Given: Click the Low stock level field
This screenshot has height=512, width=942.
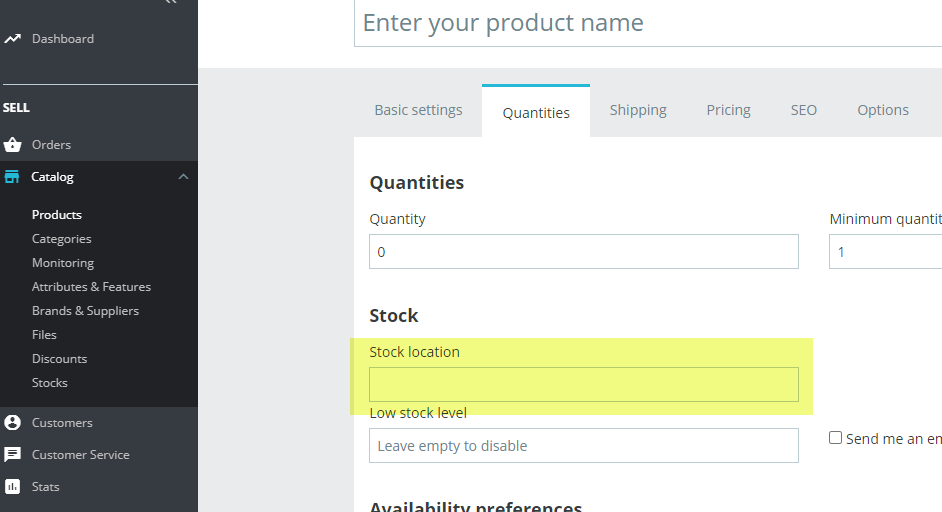Looking at the screenshot, I should pos(584,446).
